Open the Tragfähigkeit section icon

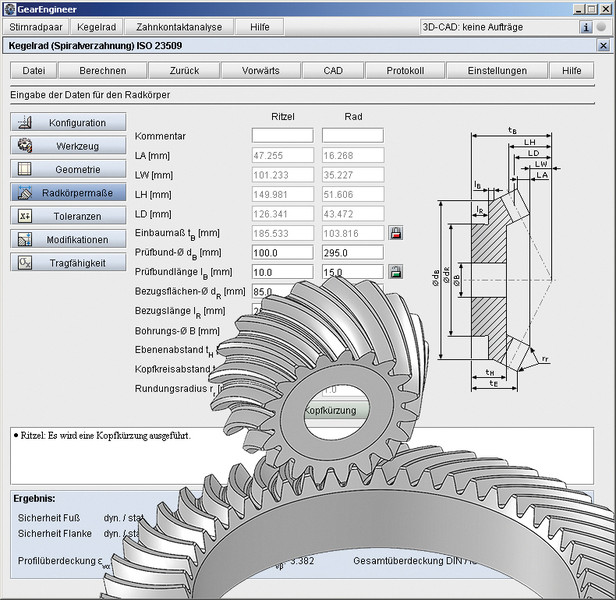coord(23,262)
